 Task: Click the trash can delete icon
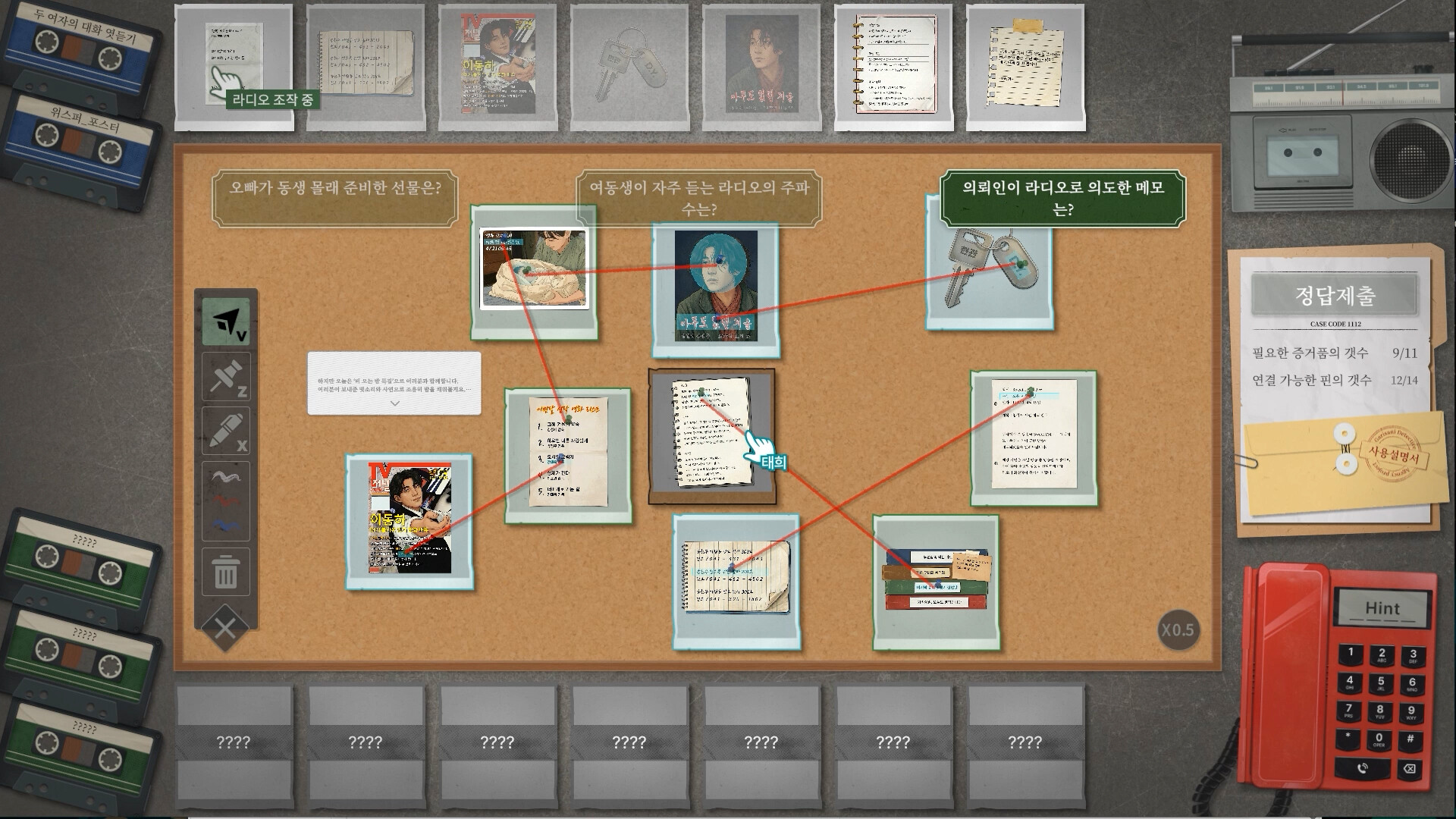(226, 573)
